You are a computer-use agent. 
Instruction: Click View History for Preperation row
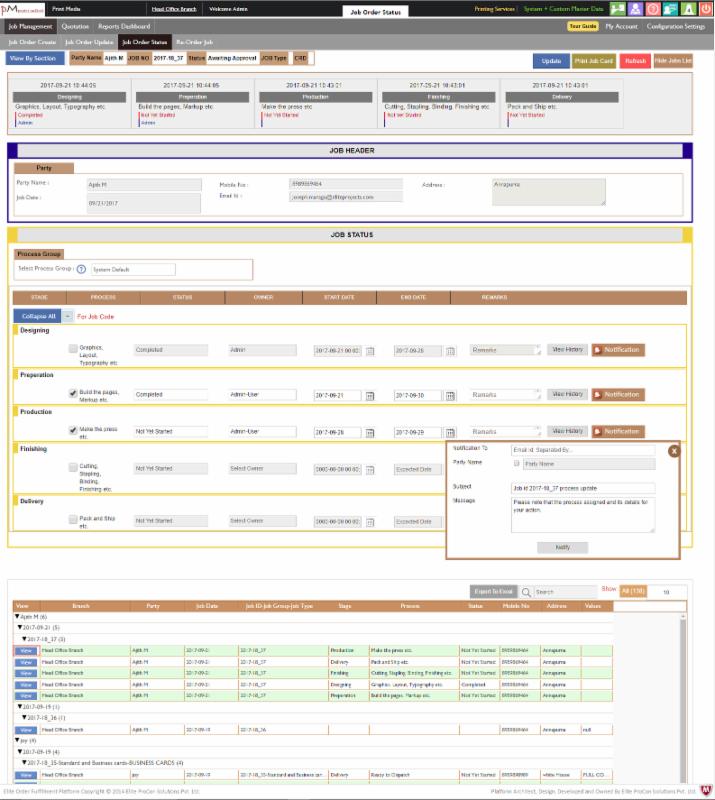(567, 394)
